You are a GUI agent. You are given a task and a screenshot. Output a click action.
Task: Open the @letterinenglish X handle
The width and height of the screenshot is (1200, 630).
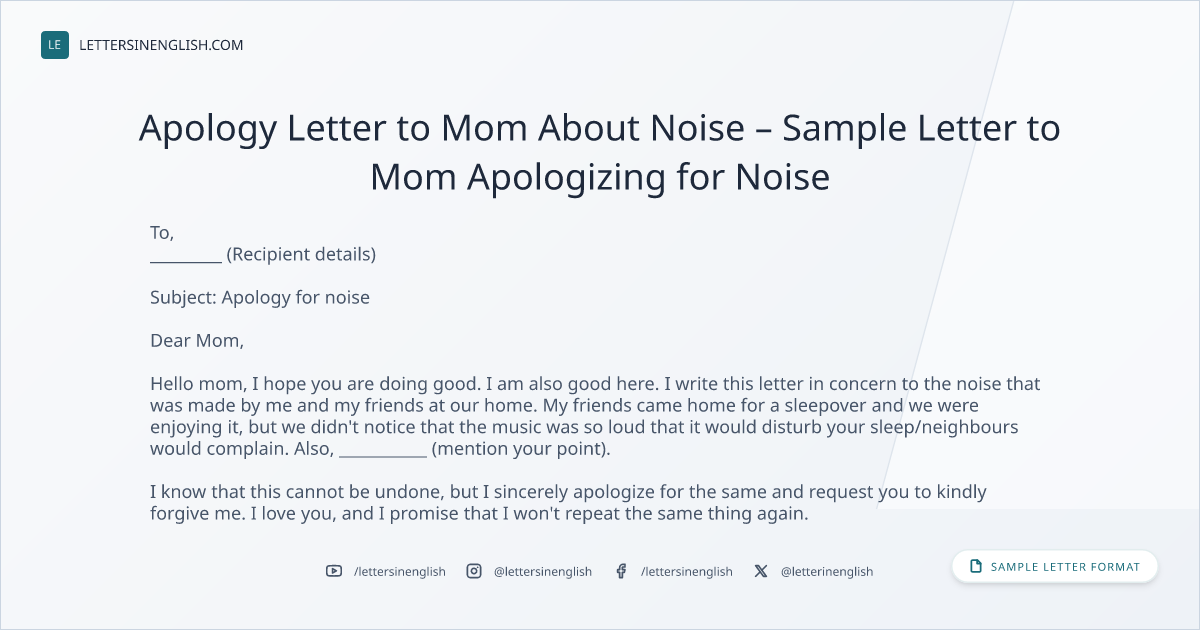827,571
